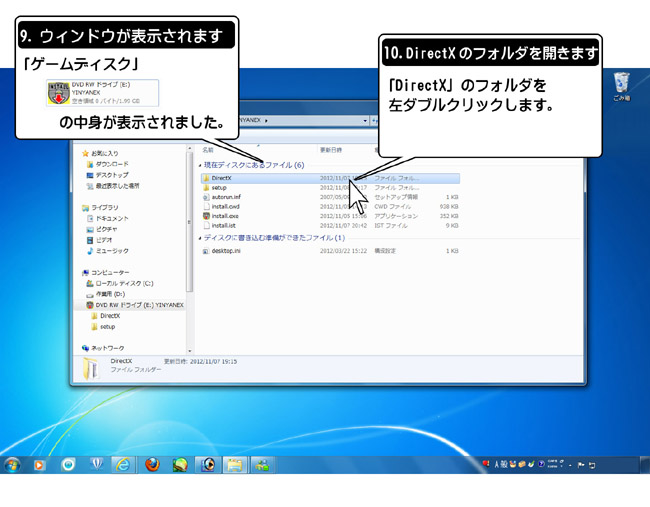Viewport: 650px width, 507px height.
Task: Sort by the 更新日時 (Date modified) column header
Action: pyautogui.click(x=331, y=150)
